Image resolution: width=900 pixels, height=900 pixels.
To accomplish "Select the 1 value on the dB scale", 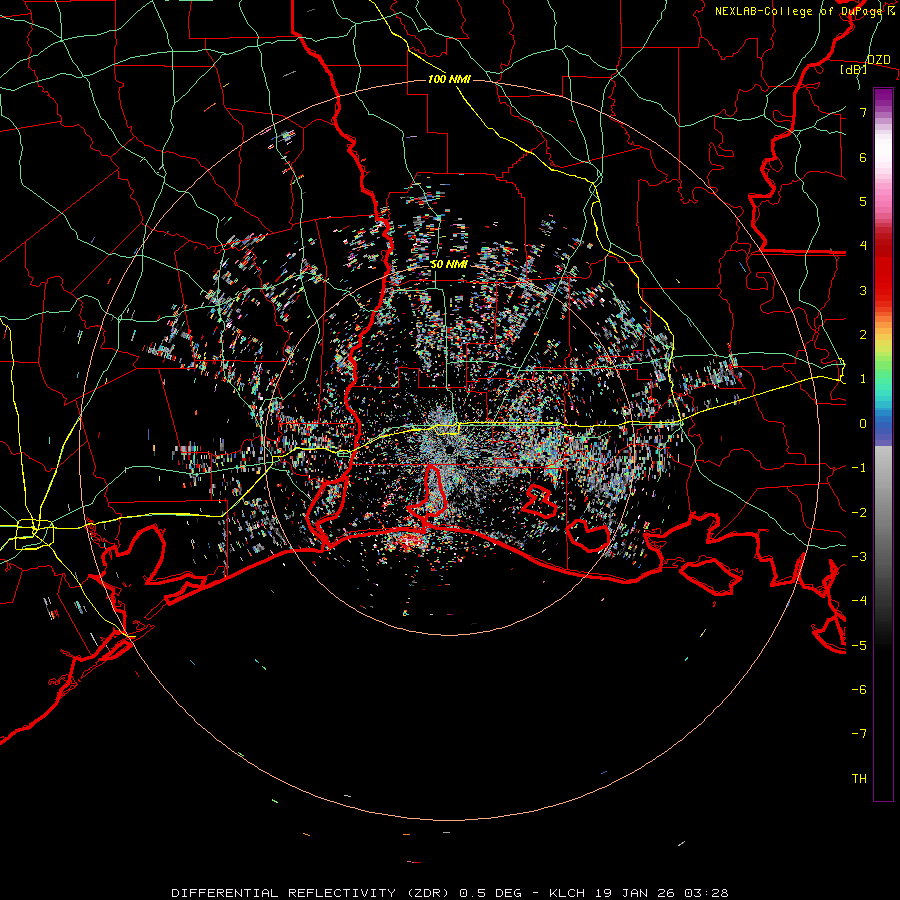I will point(863,379).
